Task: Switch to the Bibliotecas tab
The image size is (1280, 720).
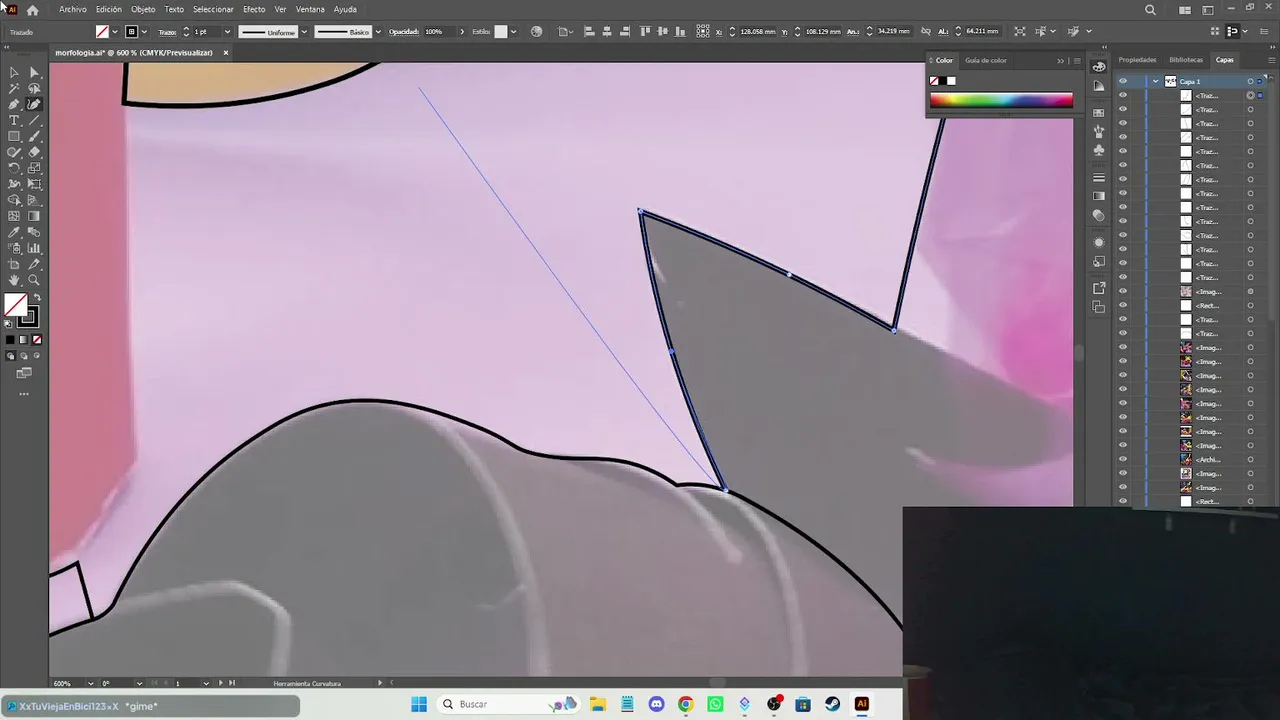Action: coord(1186,60)
